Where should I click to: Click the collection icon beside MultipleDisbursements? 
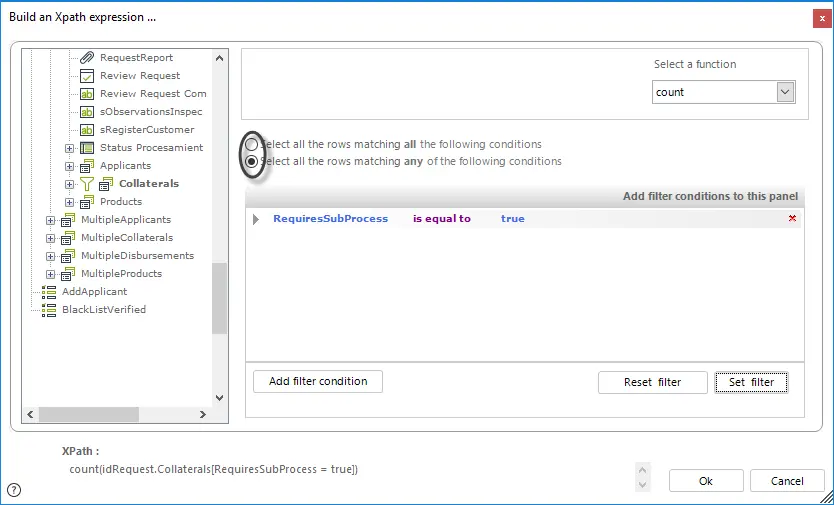(68, 256)
